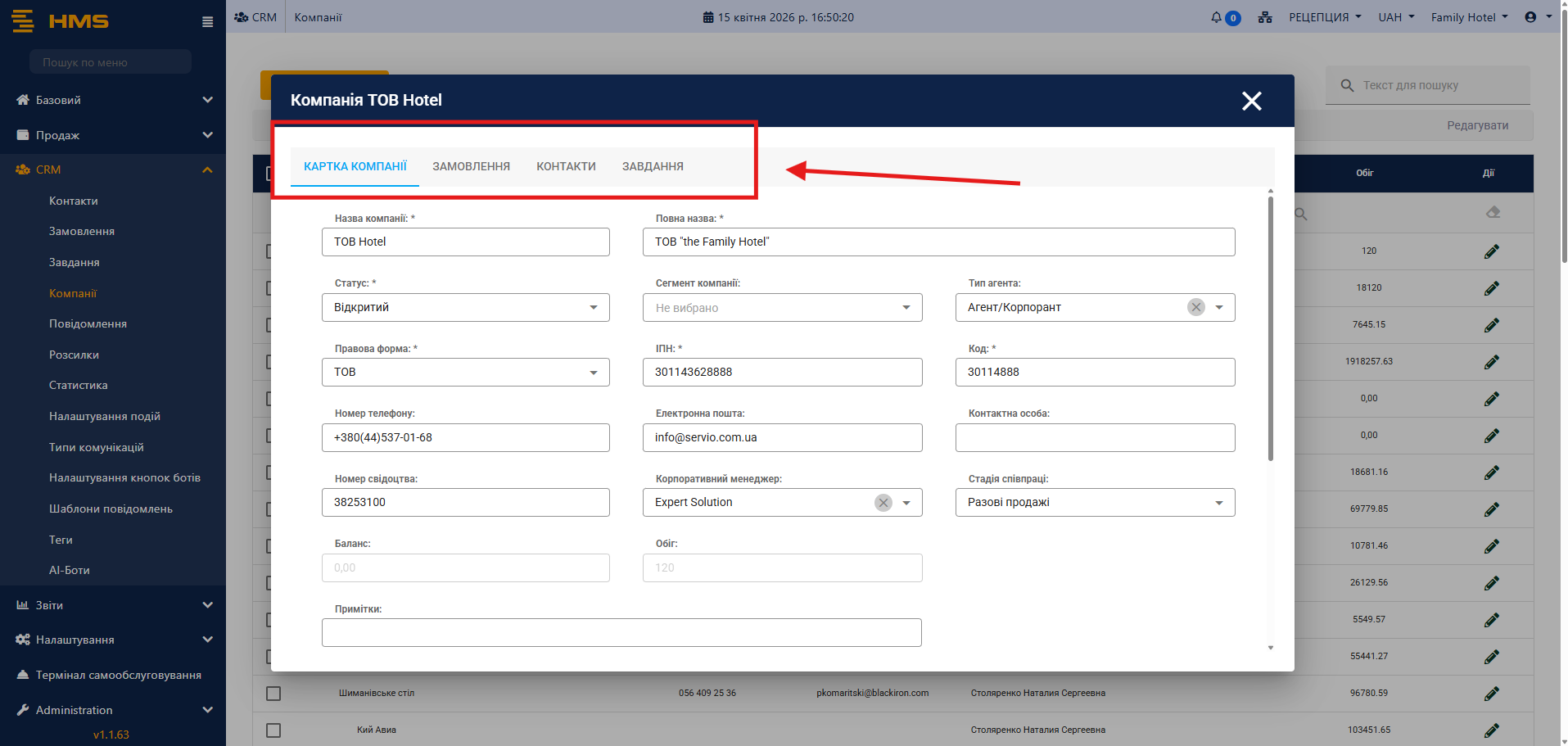Screen dimensions: 1568x746
Task: Switch to the ЗАМОВЛЕННЯ tab
Action: coord(471,166)
